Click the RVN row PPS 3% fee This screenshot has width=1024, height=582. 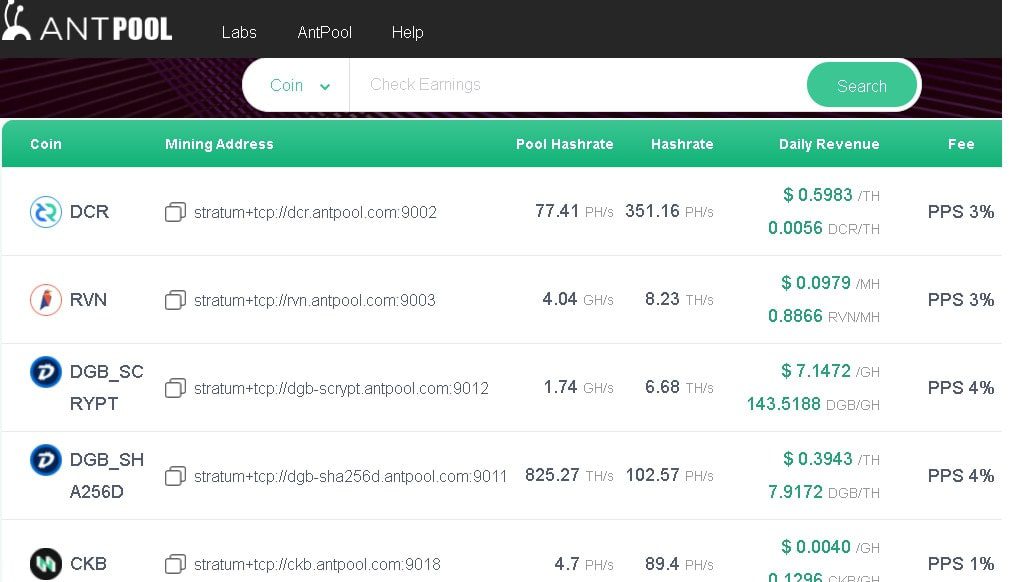961,300
